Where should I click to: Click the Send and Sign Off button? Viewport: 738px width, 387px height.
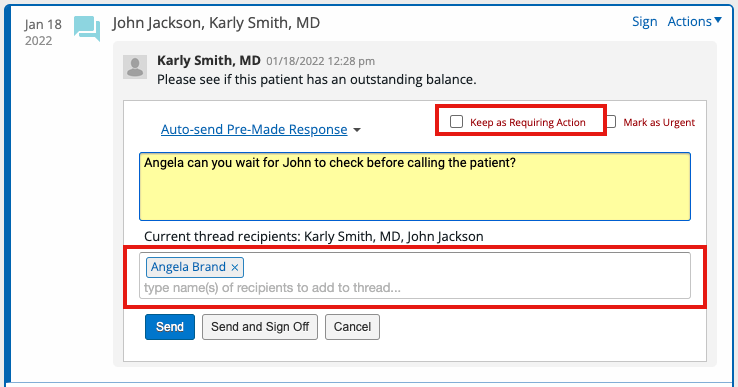260,327
